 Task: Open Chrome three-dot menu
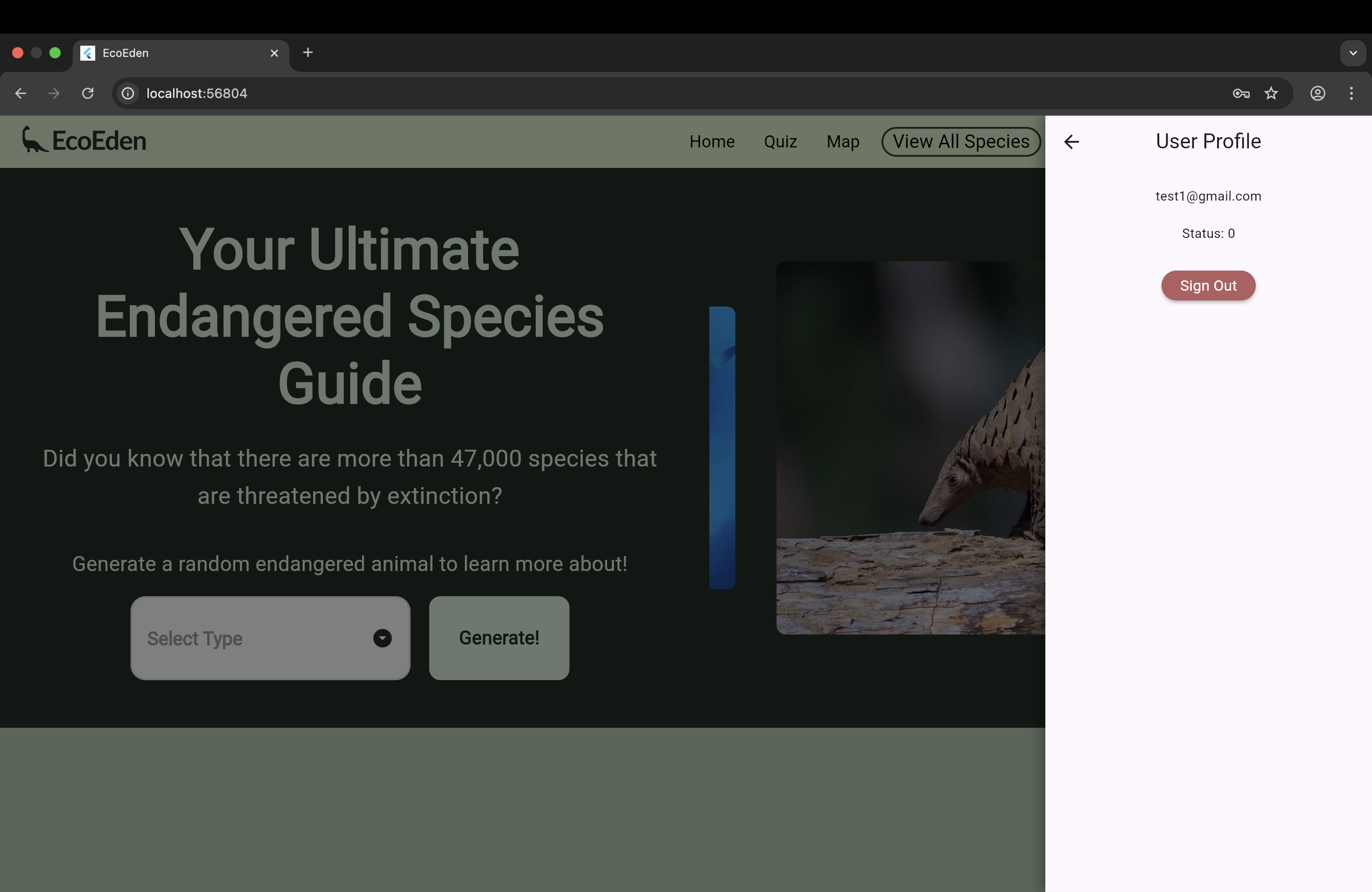point(1351,93)
